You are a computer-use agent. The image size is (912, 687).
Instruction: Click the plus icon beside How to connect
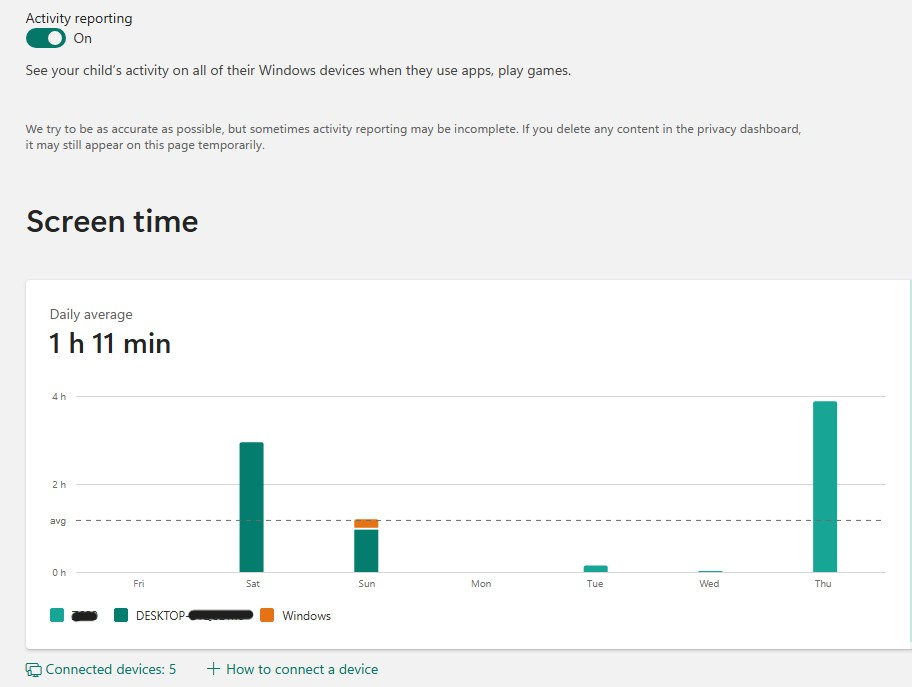click(x=213, y=669)
